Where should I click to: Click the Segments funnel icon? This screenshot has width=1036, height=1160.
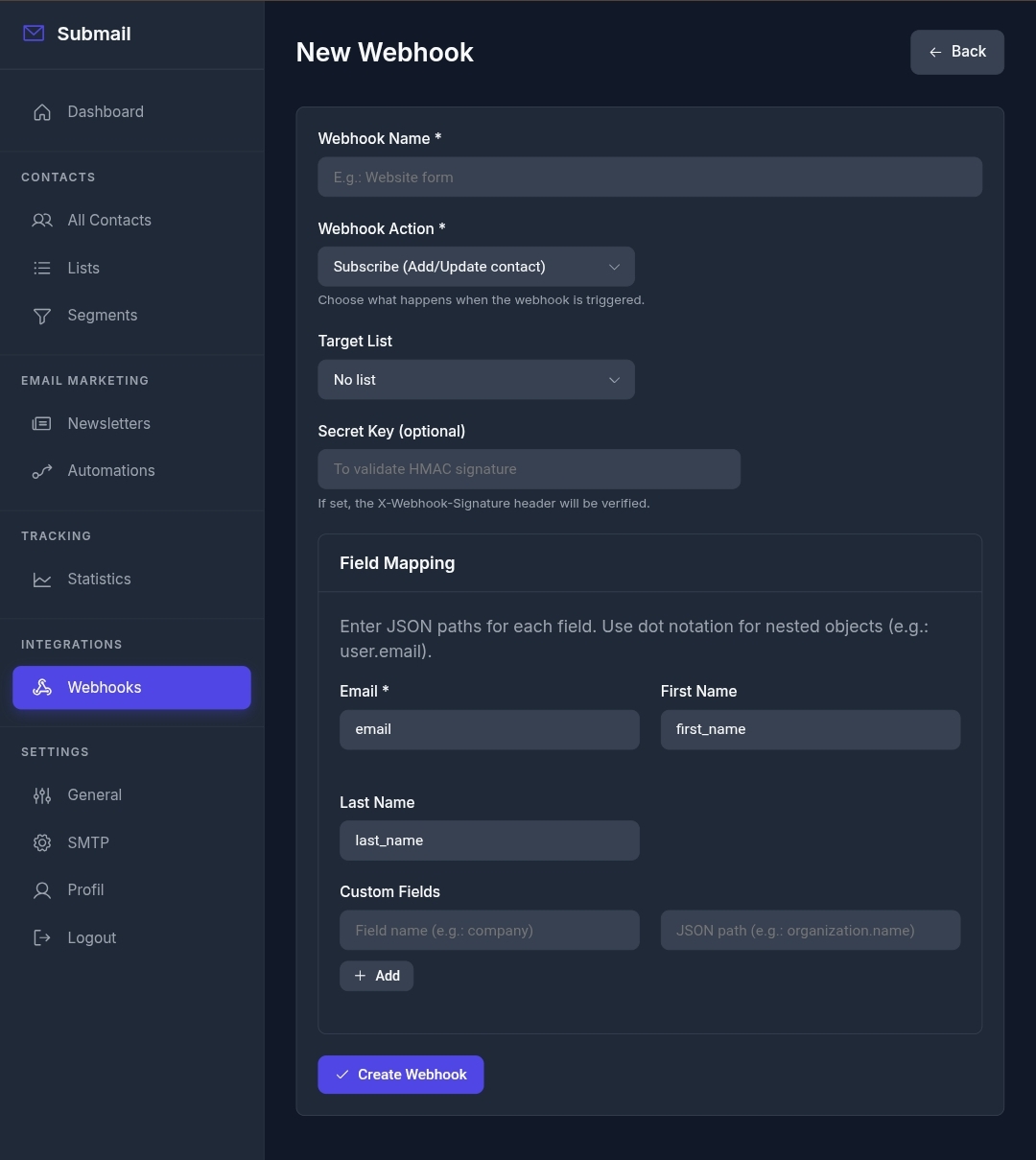tap(42, 316)
